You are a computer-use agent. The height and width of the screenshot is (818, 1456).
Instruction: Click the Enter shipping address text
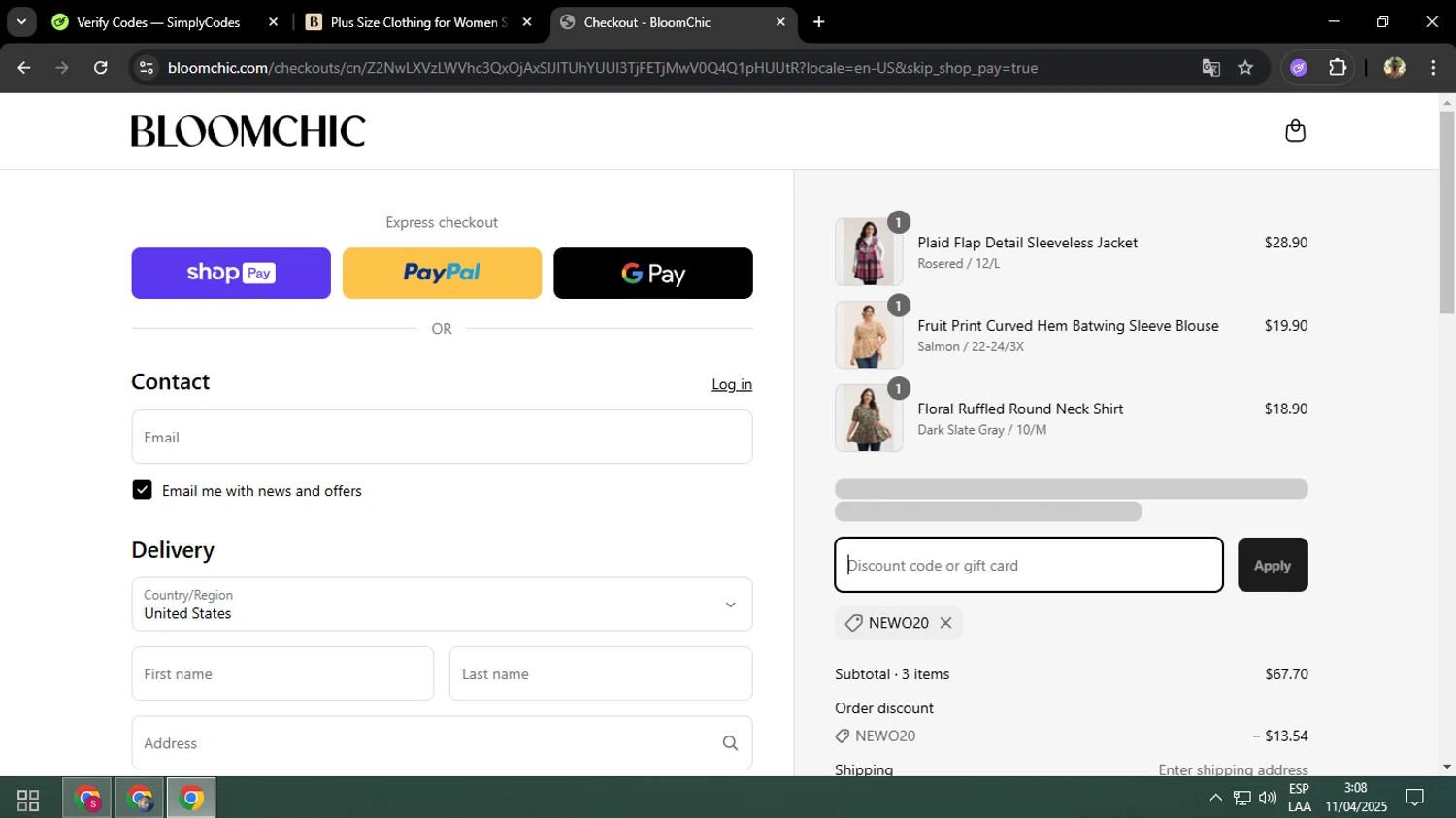(1233, 769)
